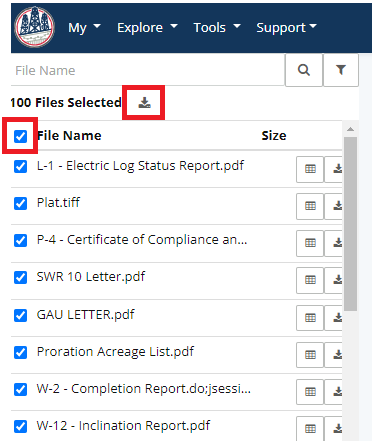This screenshot has height=441, width=372.
Task: Expand the Explore dropdown menu
Action: click(x=147, y=28)
